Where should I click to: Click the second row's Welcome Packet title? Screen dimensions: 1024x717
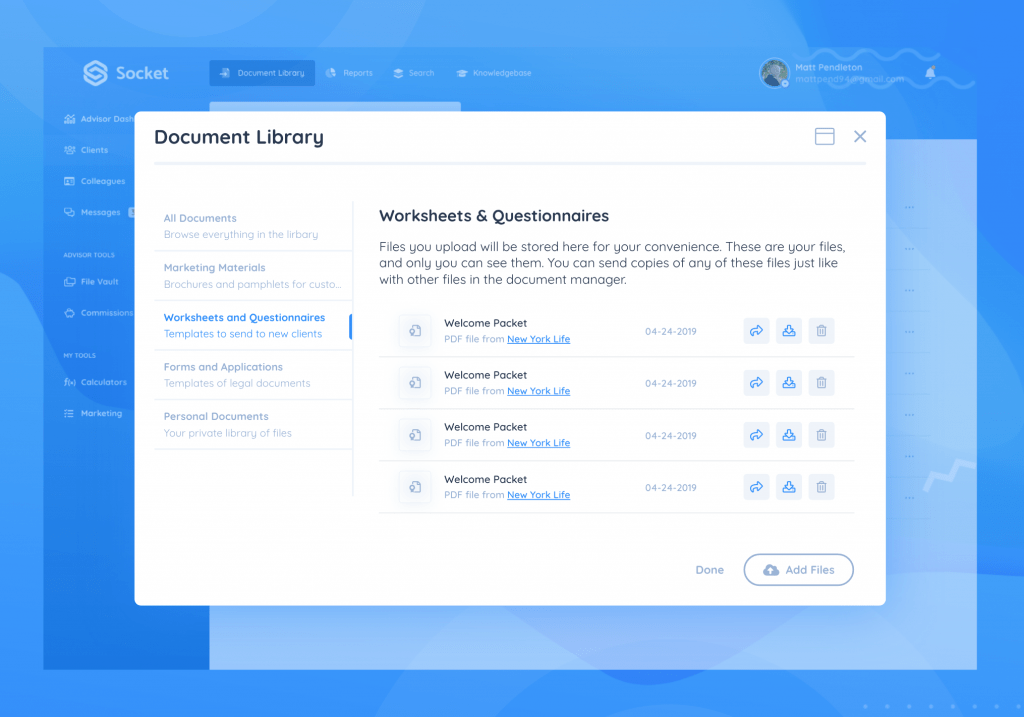(x=486, y=375)
